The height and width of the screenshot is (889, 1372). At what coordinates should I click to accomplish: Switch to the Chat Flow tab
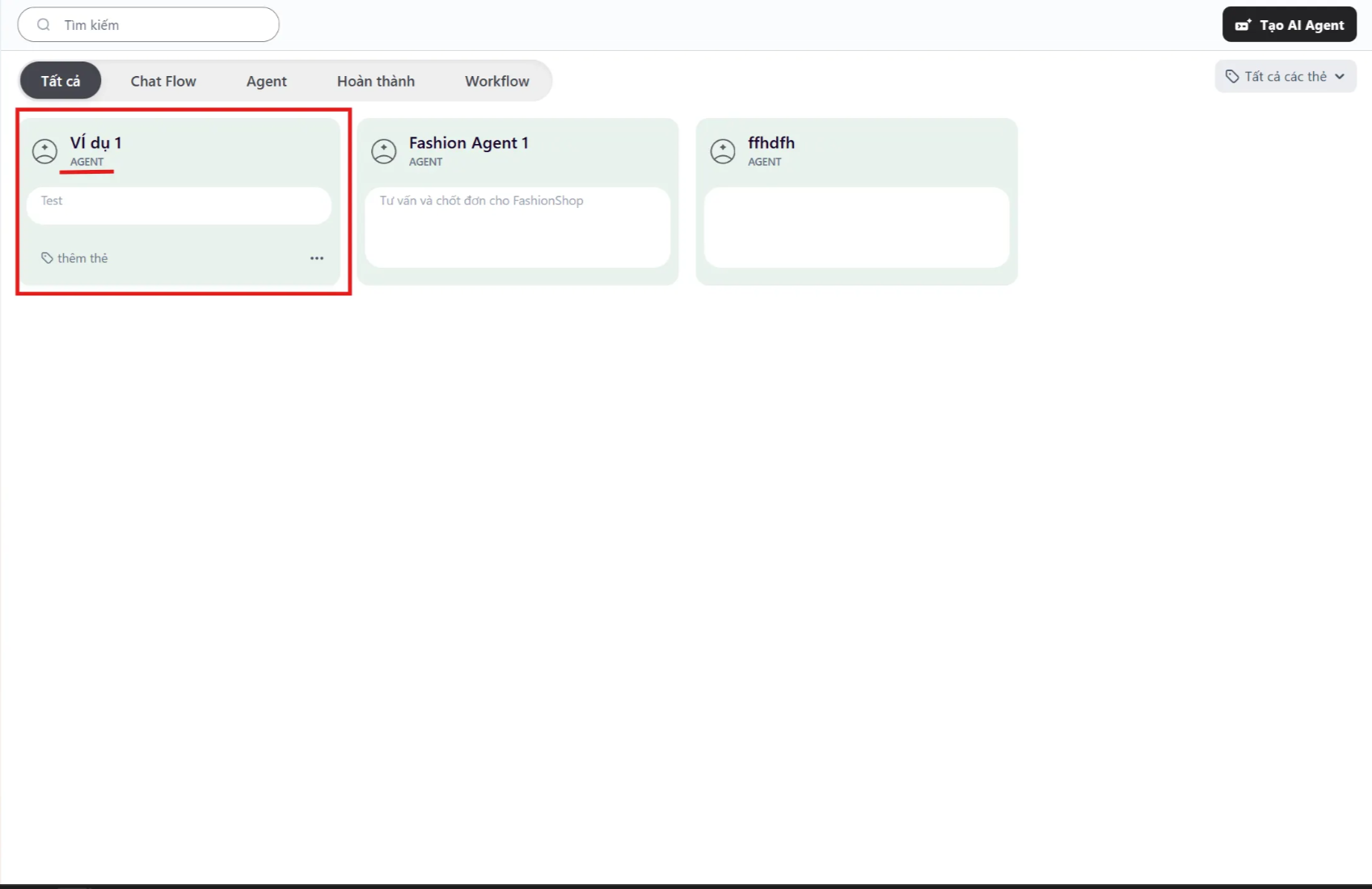click(163, 81)
